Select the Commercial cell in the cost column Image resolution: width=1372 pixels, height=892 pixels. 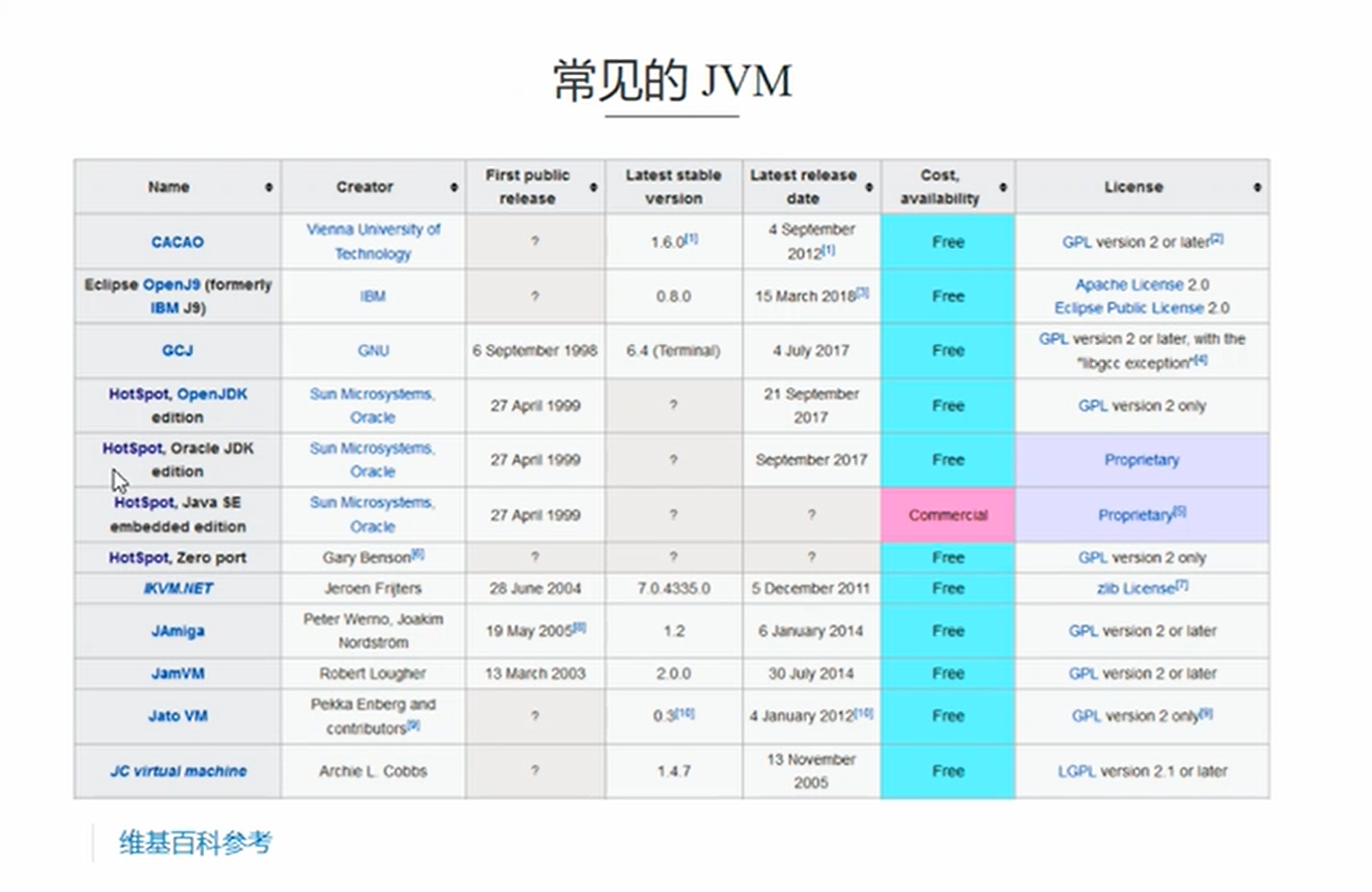[x=948, y=516]
